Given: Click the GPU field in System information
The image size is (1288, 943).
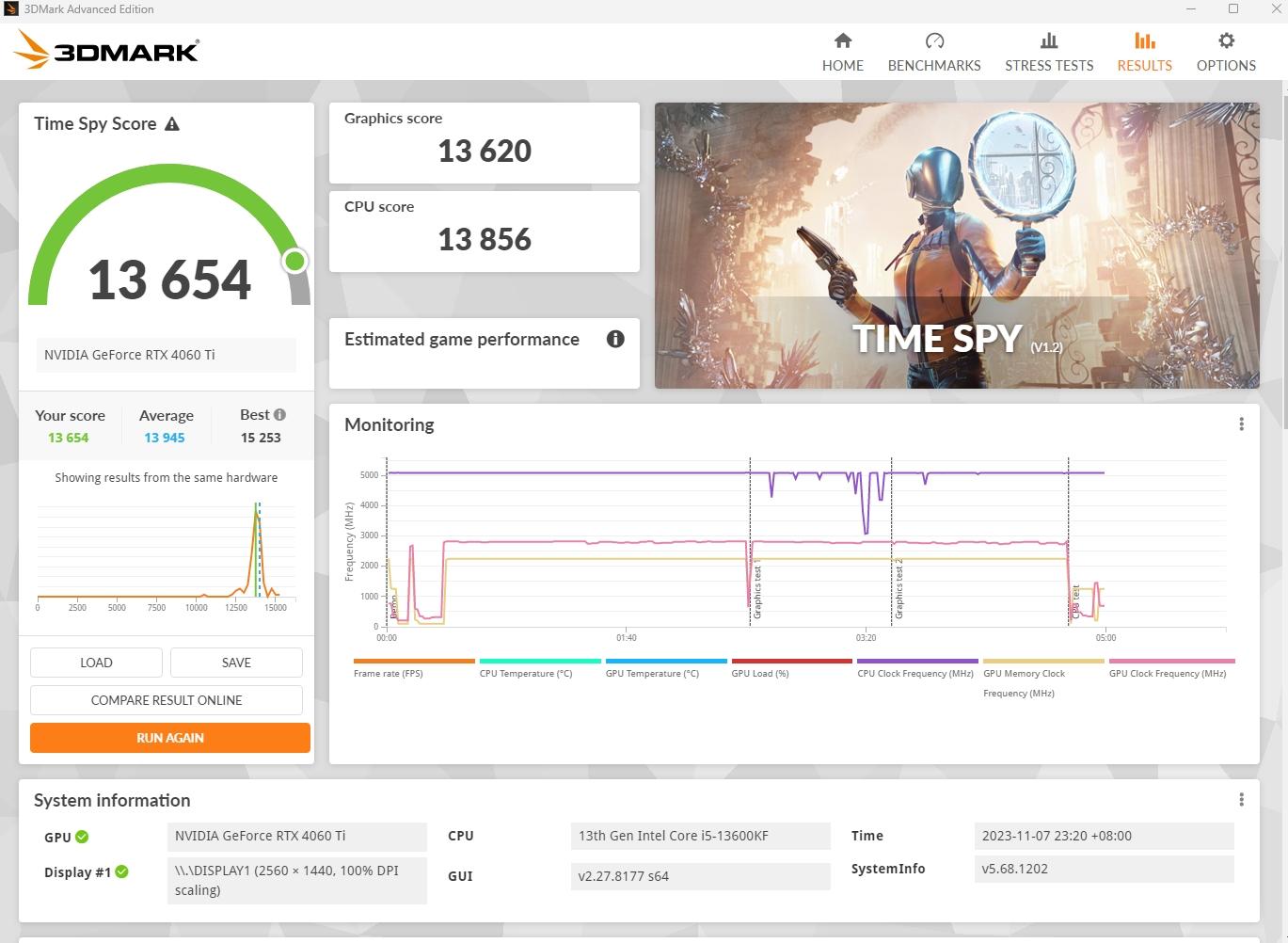Looking at the screenshot, I should point(297,836).
